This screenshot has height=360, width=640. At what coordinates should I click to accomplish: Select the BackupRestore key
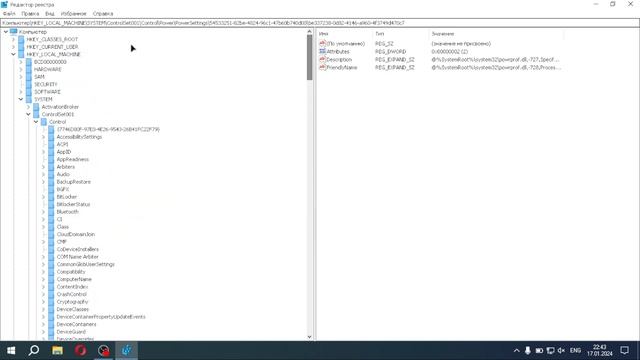point(73,182)
